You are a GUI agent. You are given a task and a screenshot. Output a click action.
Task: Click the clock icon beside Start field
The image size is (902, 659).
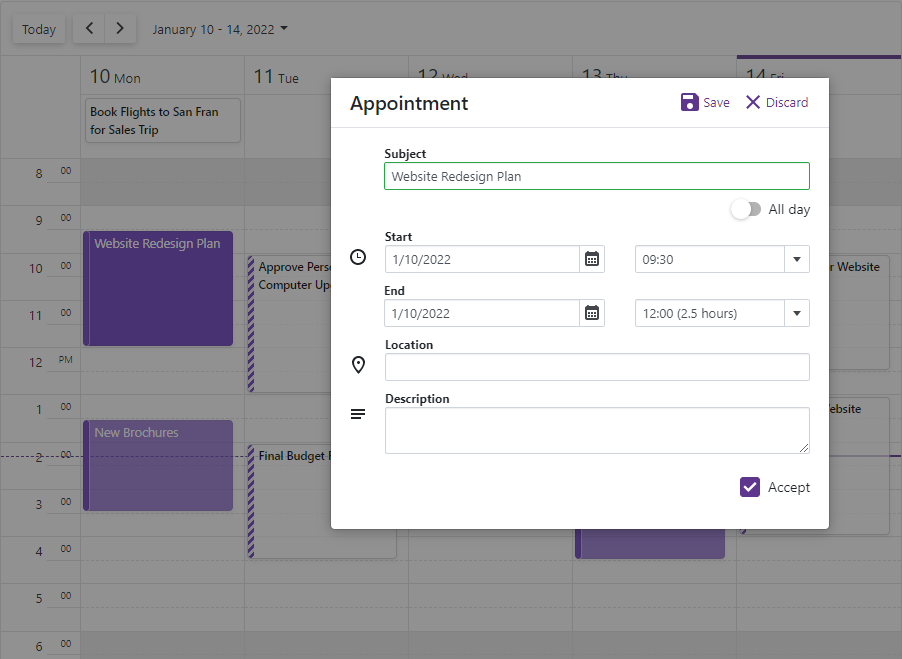pos(358,257)
